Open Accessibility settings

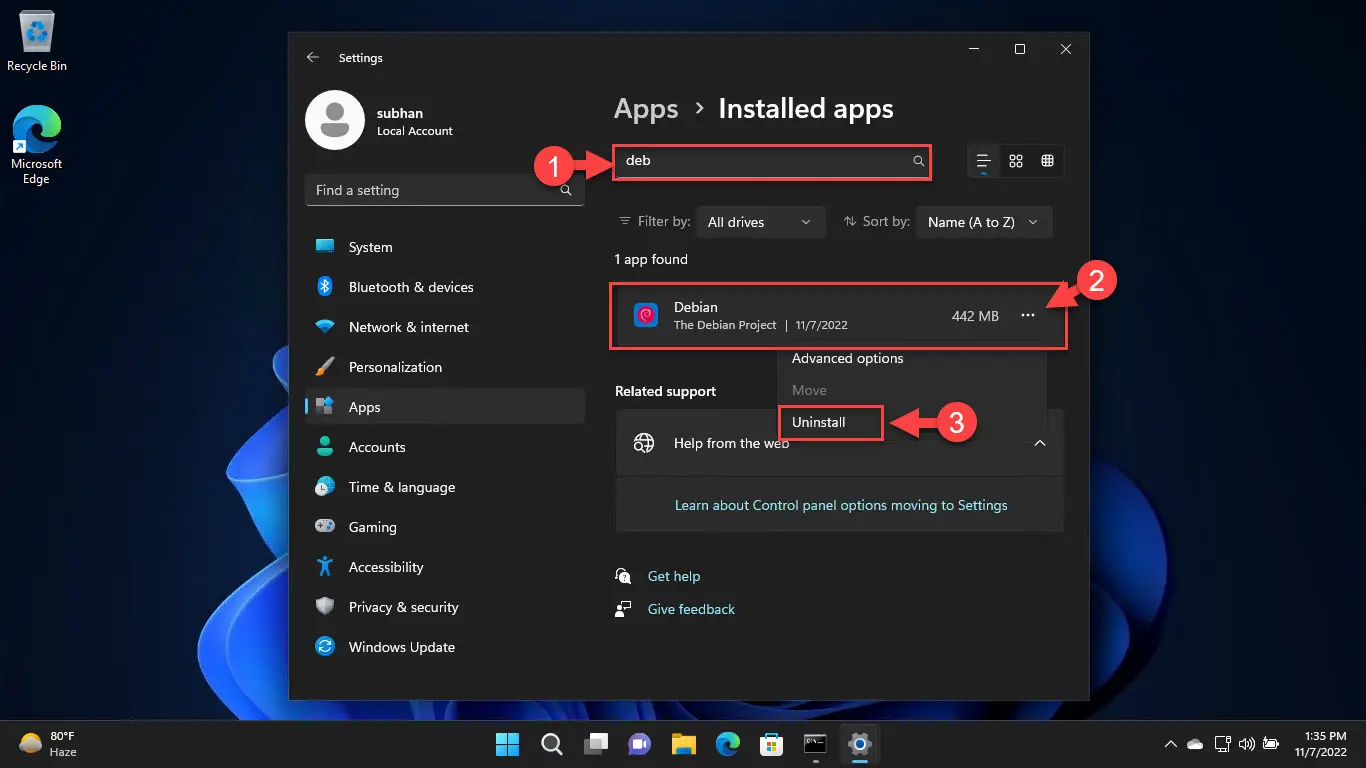(x=445, y=567)
